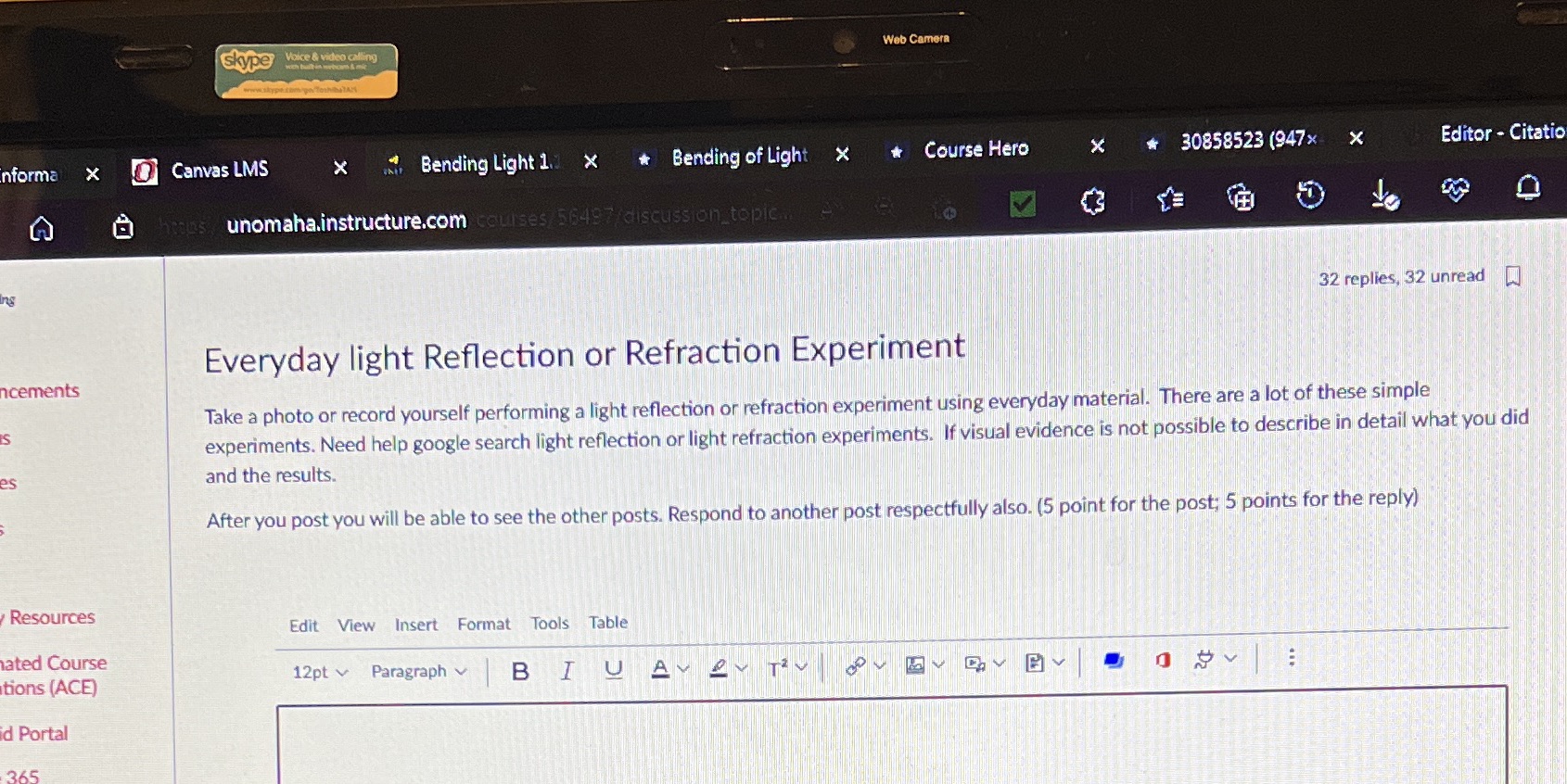
Task: Insert an image via the image icon
Action: pos(915,664)
